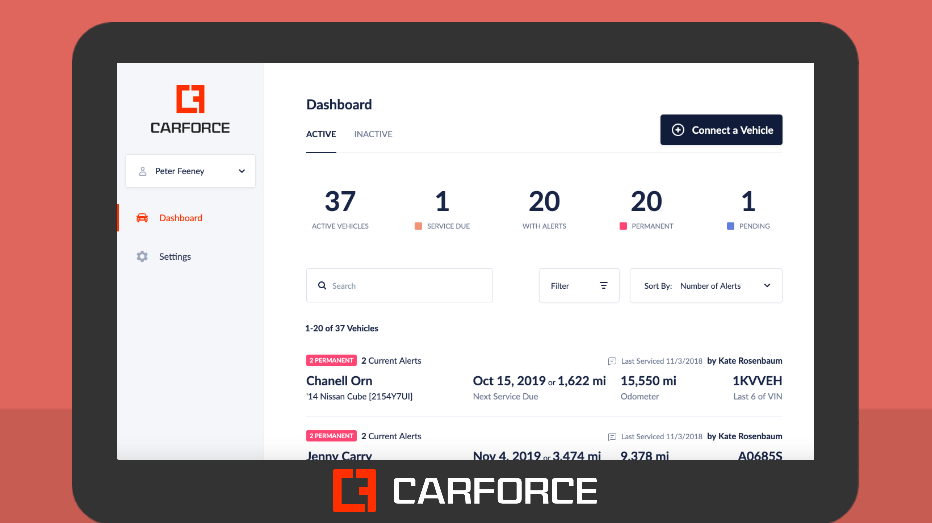
Task: Click the 20 Permanent stat
Action: click(646, 209)
